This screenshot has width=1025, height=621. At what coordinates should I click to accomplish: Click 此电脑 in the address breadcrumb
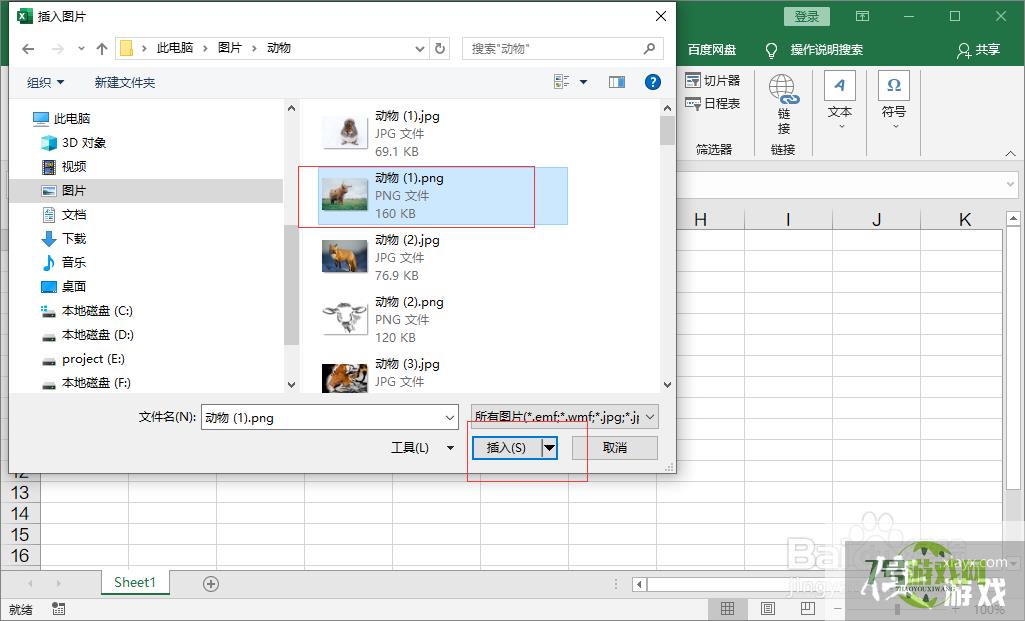(175, 48)
